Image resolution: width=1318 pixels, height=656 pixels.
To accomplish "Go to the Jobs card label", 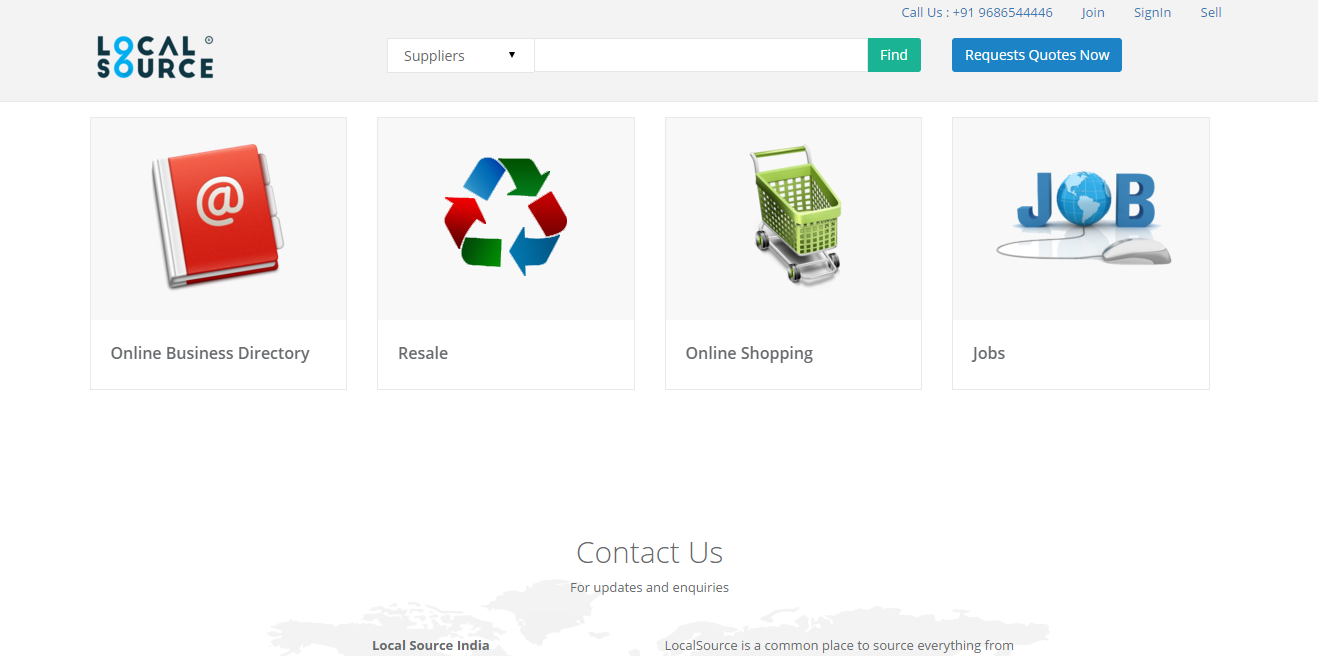I will [988, 353].
